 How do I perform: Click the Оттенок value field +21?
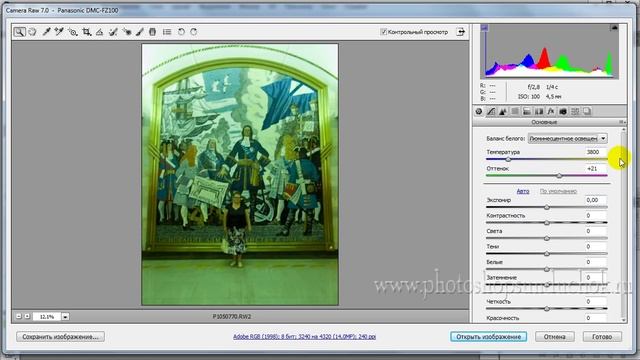(x=596, y=168)
